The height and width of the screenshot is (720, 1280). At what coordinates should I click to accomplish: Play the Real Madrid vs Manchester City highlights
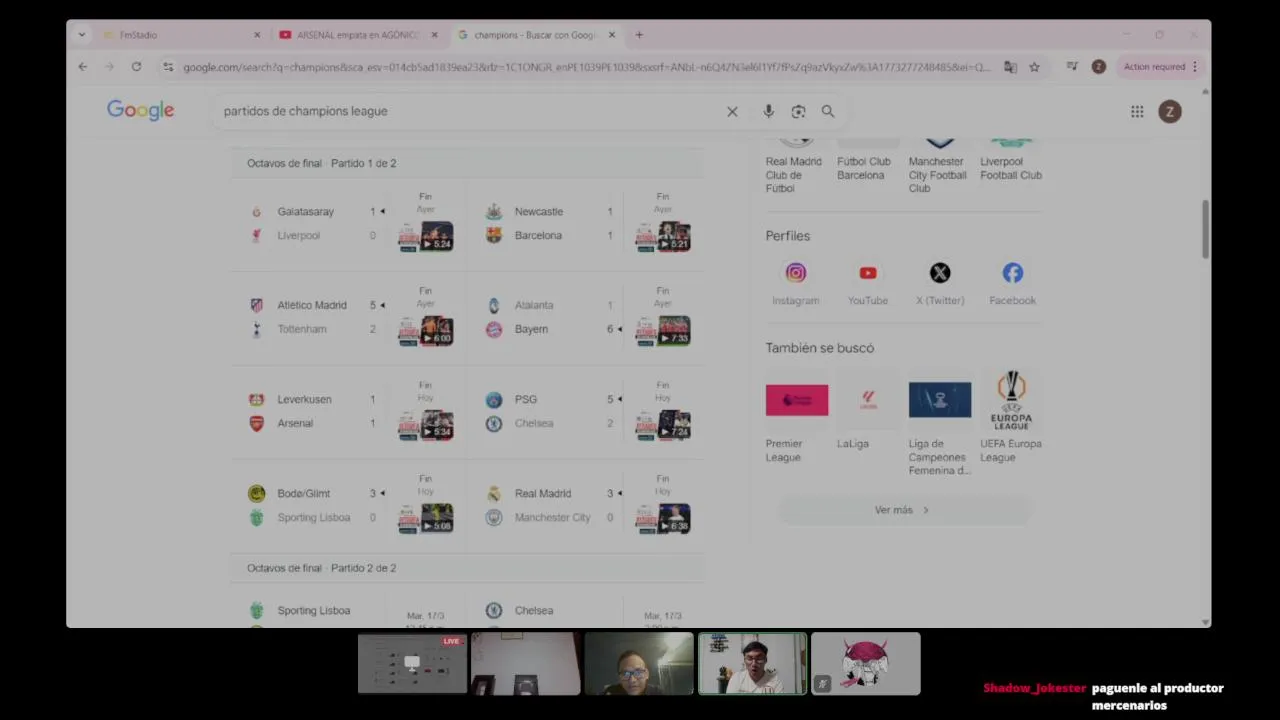(x=663, y=519)
